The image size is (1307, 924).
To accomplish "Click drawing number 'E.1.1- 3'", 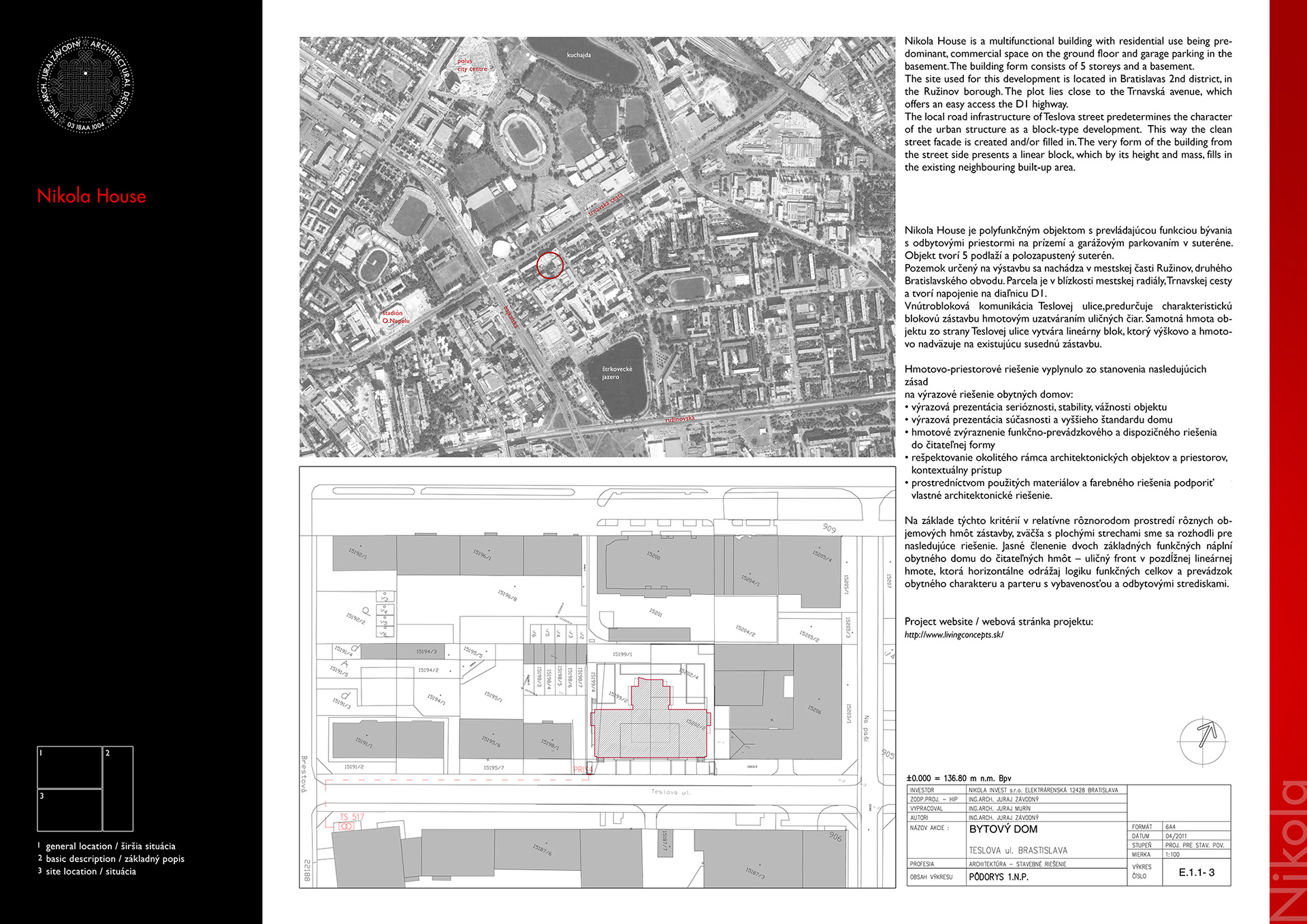I will 1197,872.
